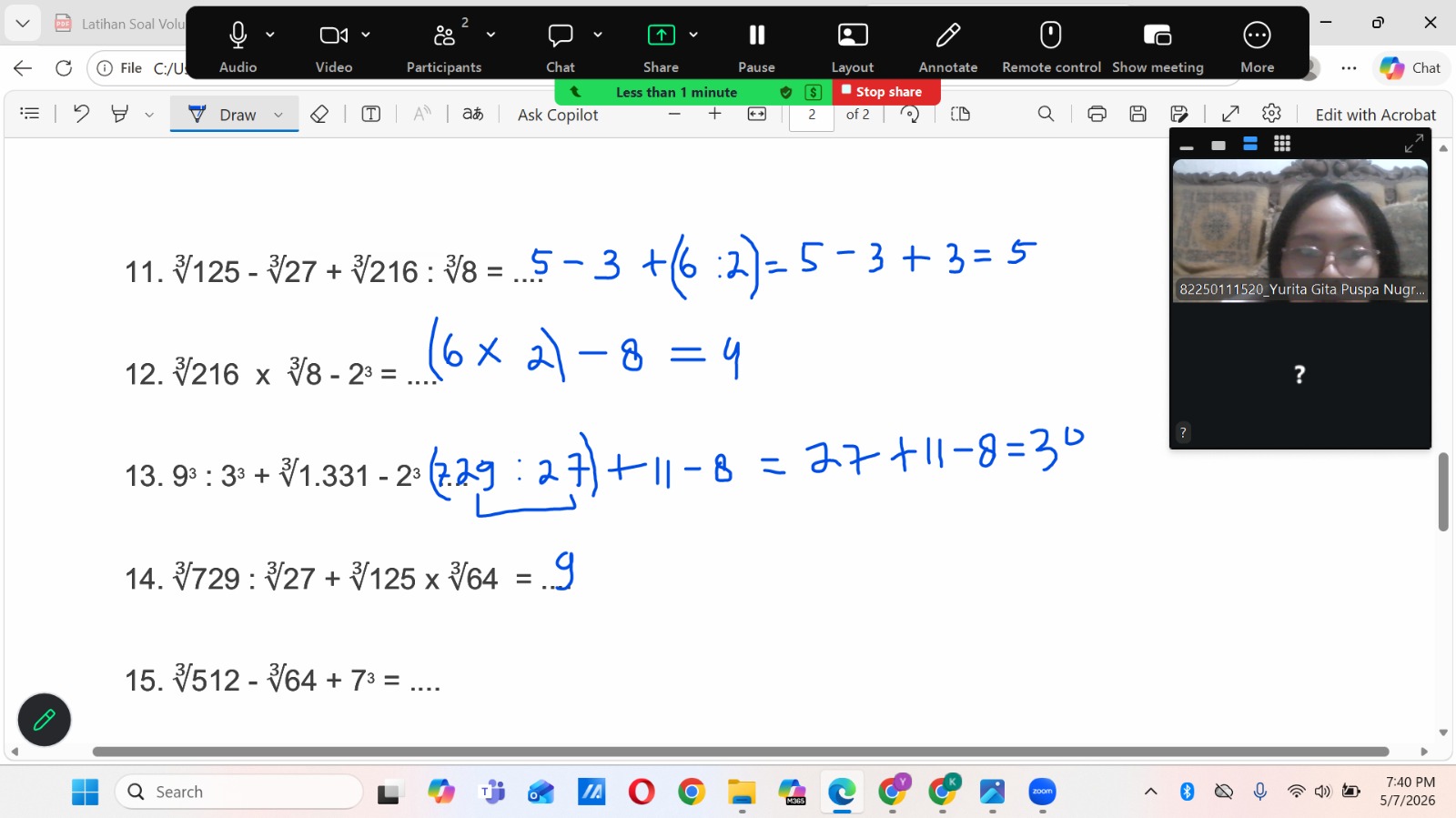Open Windows Start menu

coord(85,792)
